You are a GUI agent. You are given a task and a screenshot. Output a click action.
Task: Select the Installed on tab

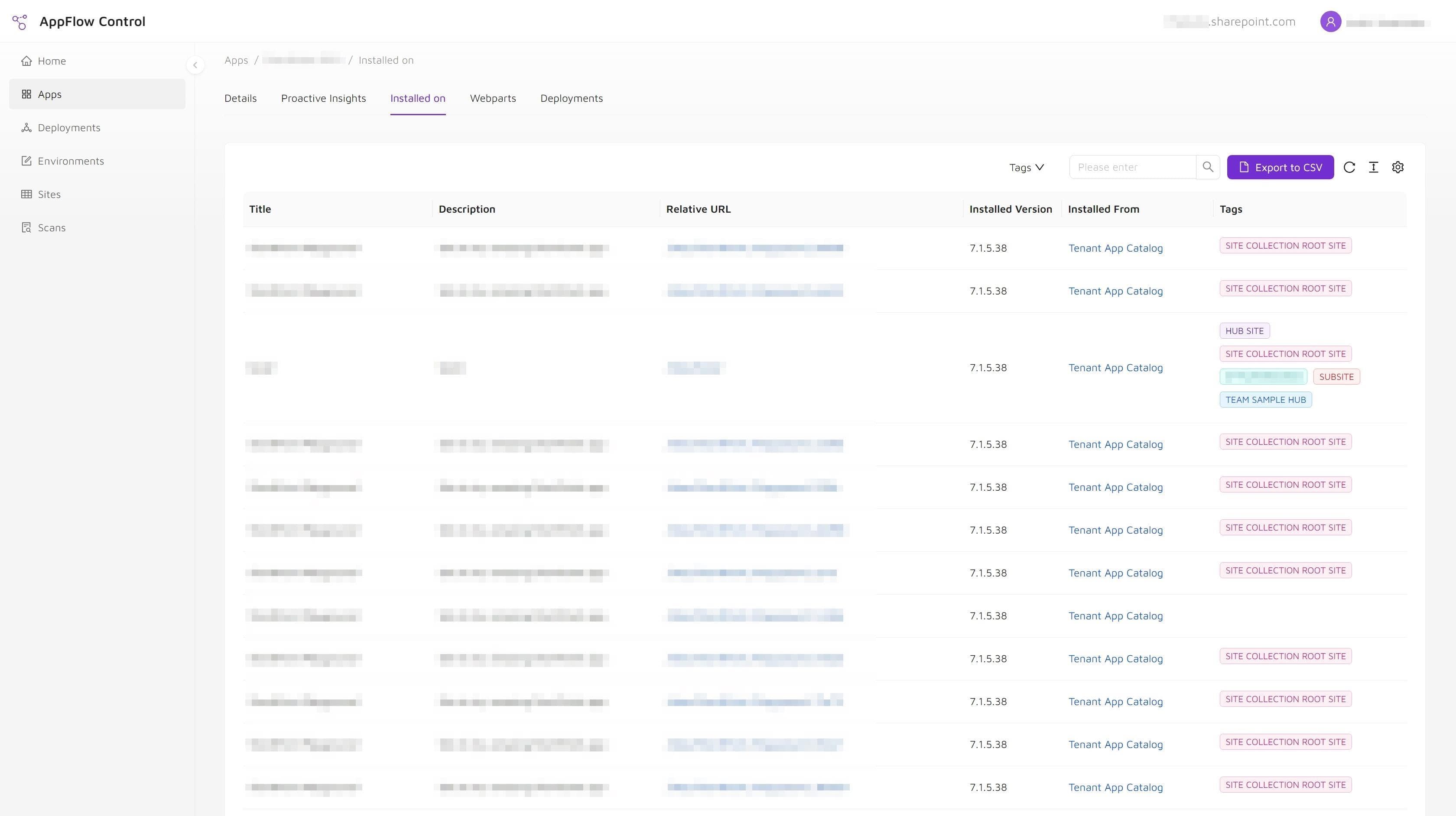tap(418, 98)
